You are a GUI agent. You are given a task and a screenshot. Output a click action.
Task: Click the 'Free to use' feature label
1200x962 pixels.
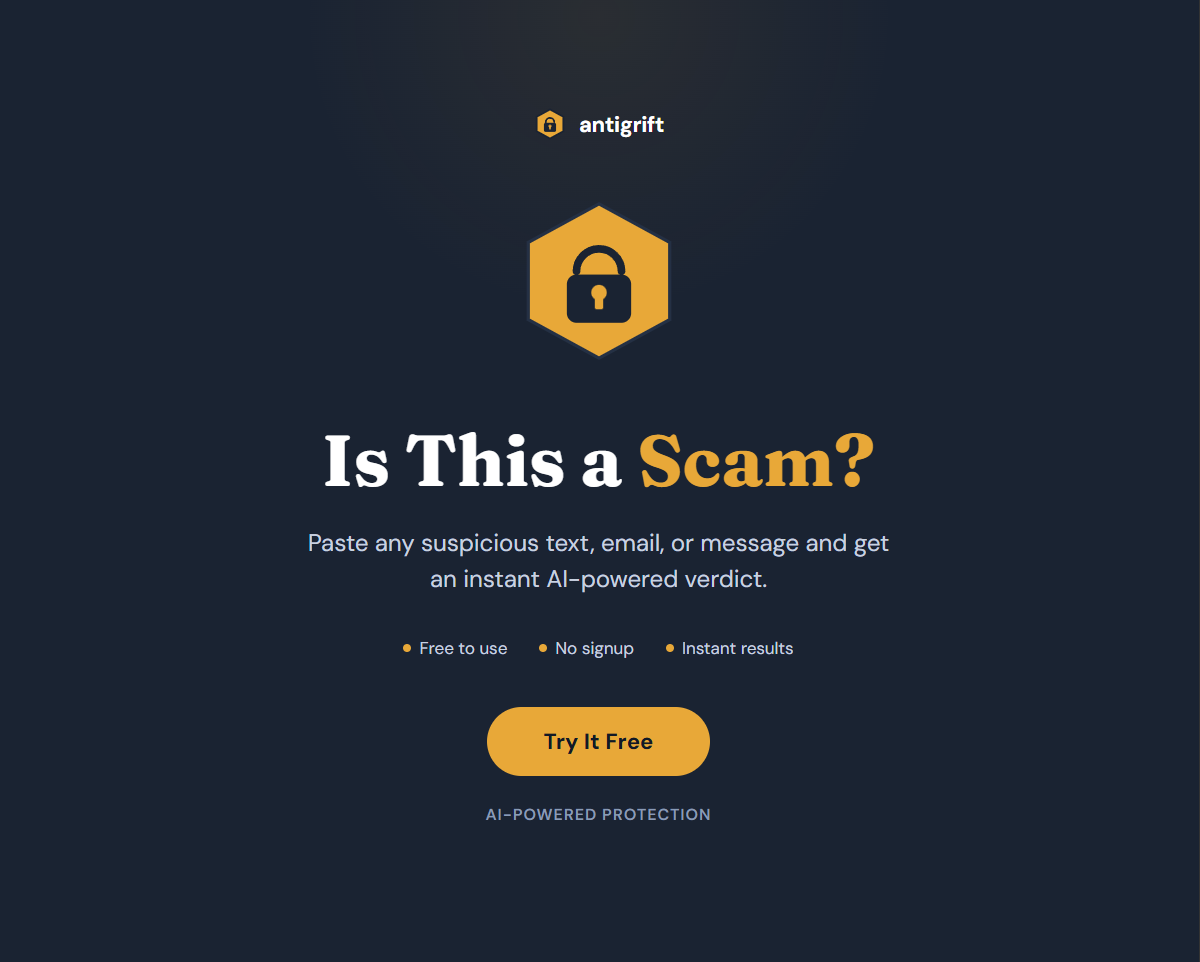463,648
